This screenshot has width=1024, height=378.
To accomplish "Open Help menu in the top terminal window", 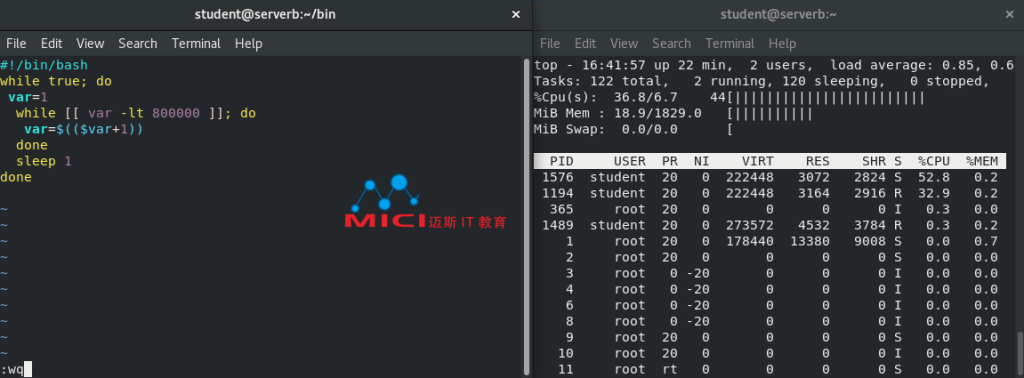I will (782, 44).
